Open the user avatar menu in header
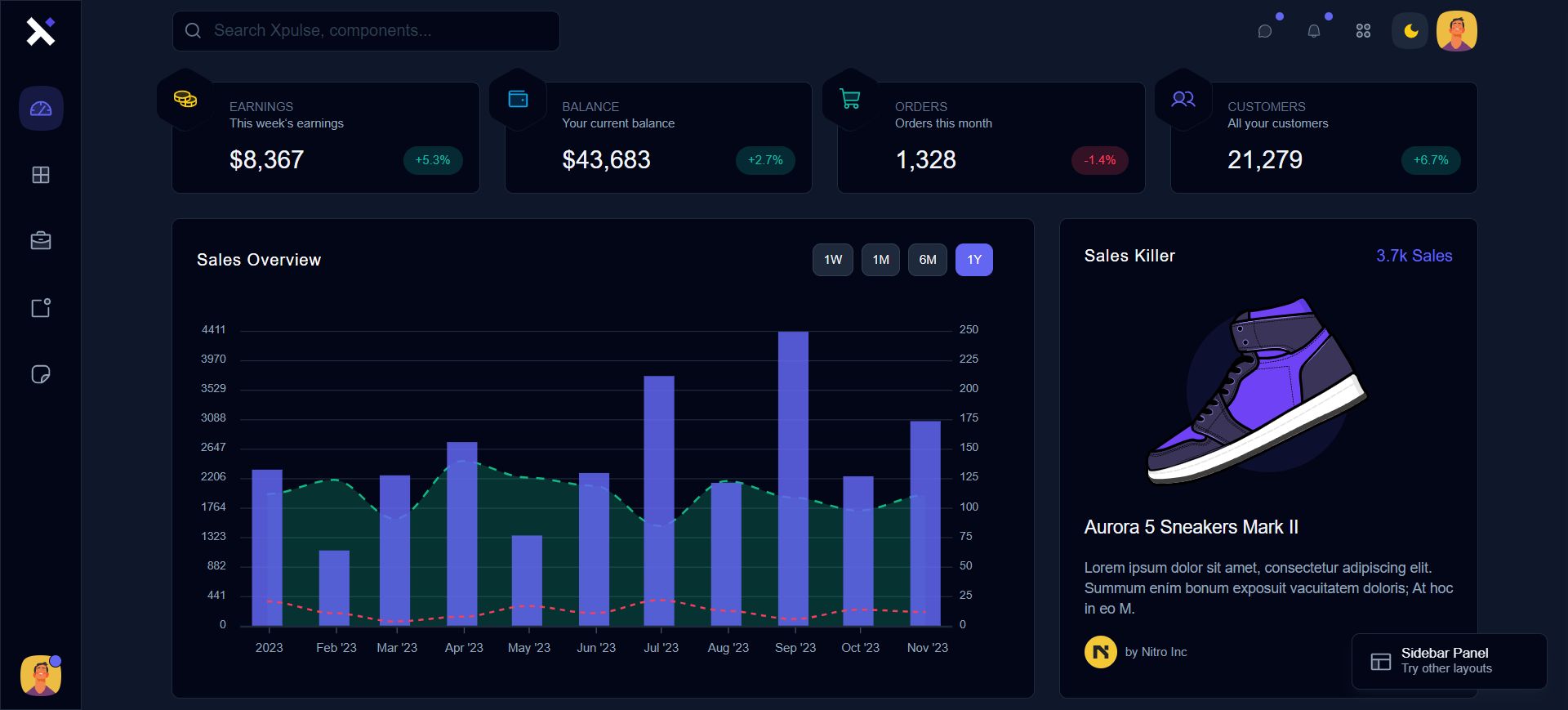 point(1456,31)
